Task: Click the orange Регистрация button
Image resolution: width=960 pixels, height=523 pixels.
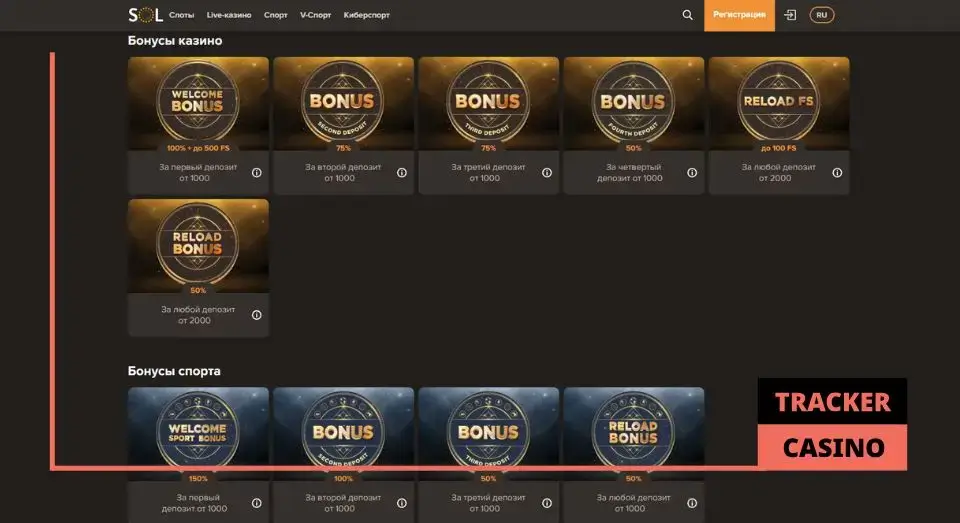Action: (x=739, y=15)
